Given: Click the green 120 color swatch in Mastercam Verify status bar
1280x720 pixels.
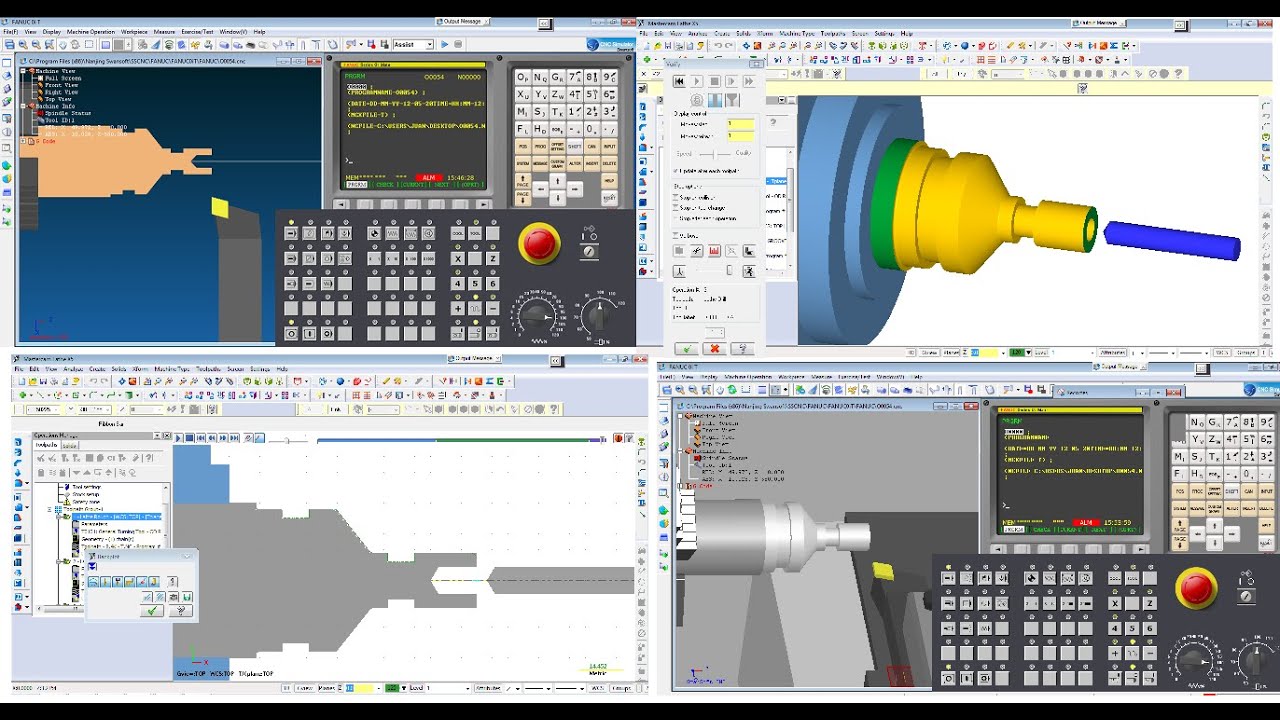Looking at the screenshot, I should click(x=1015, y=353).
